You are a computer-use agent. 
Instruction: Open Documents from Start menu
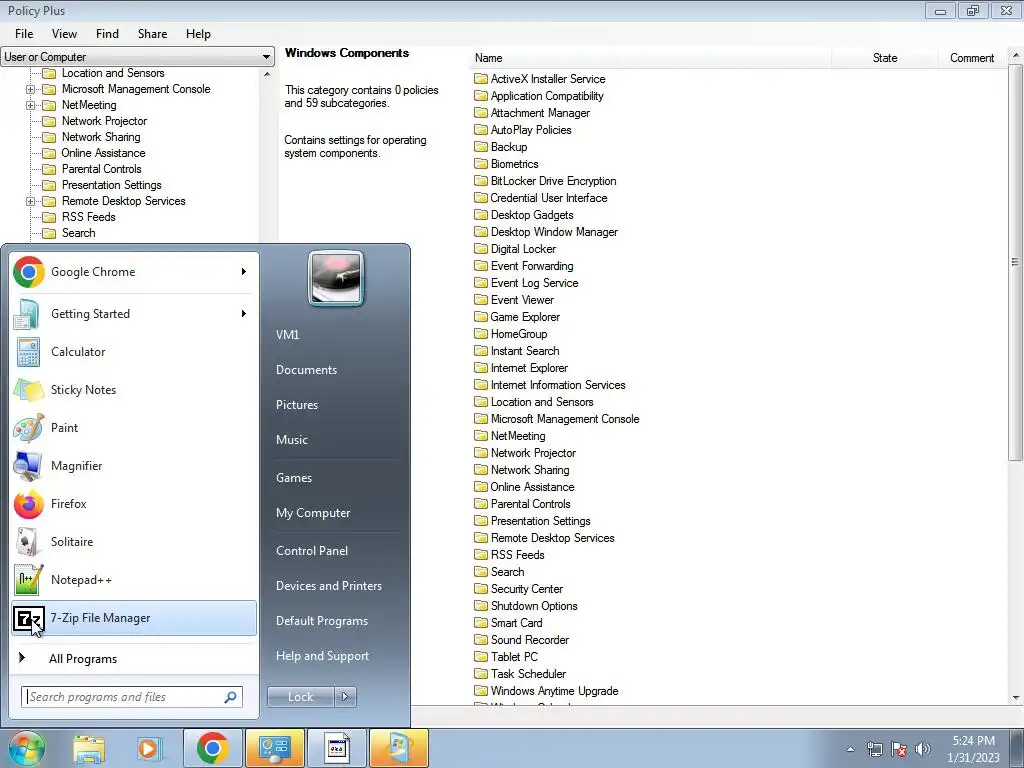pyautogui.click(x=306, y=370)
